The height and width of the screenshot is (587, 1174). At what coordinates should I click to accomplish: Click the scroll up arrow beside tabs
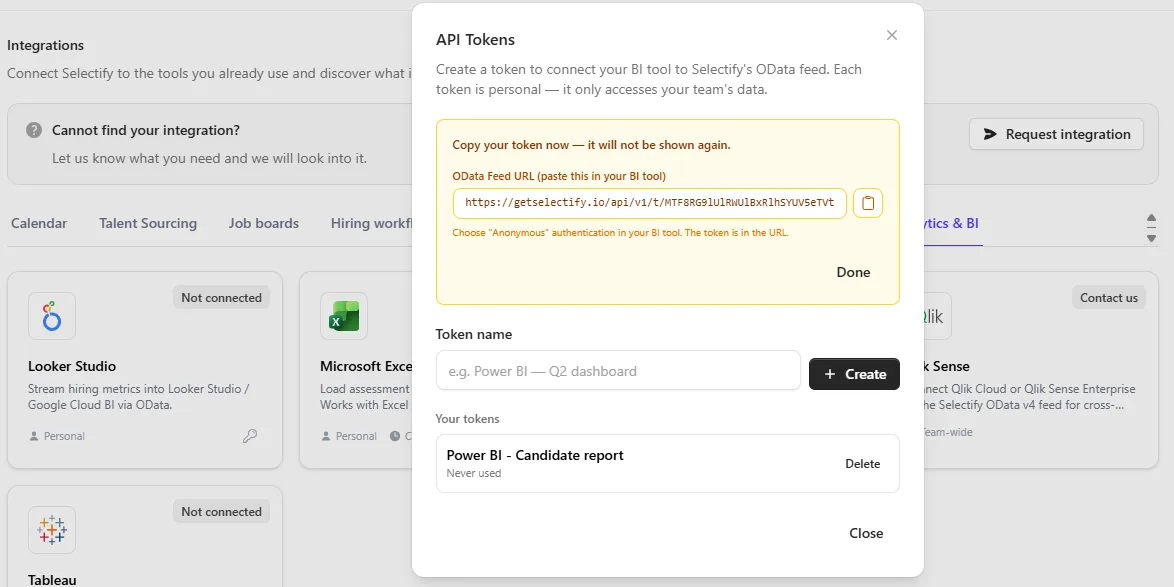(1152, 218)
